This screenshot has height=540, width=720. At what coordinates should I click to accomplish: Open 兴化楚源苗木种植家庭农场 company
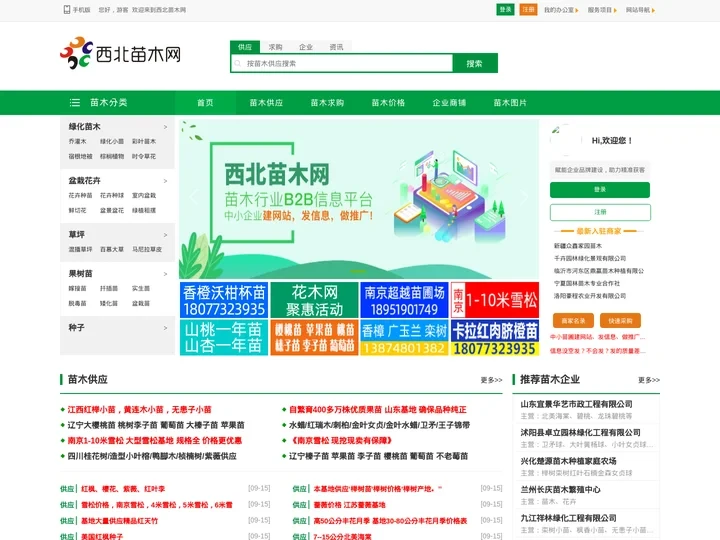click(568, 461)
